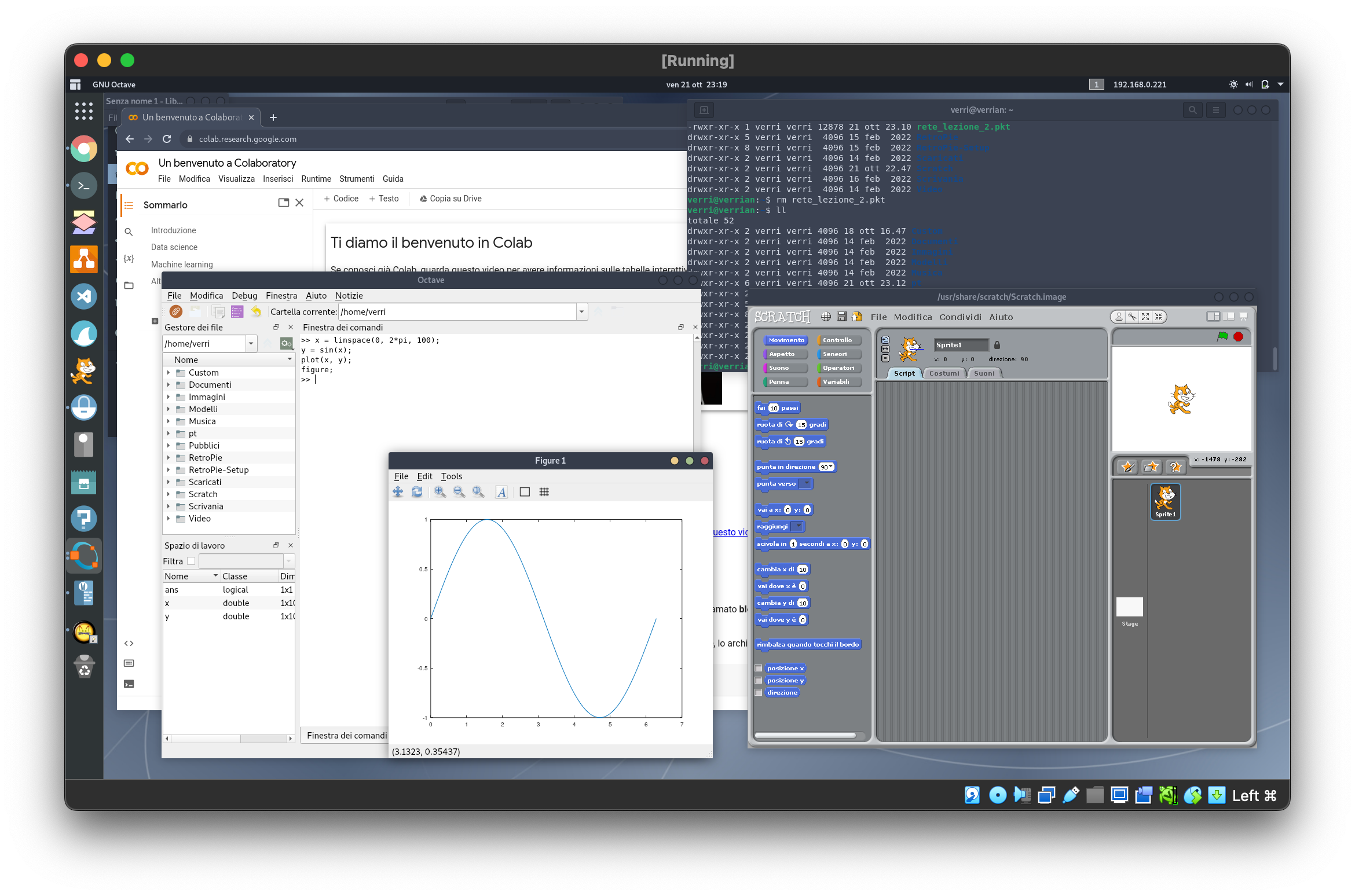Screen dimensions: 1355x896
Task: Select the scissors delete tool in Scratch
Action: [x=1132, y=317]
